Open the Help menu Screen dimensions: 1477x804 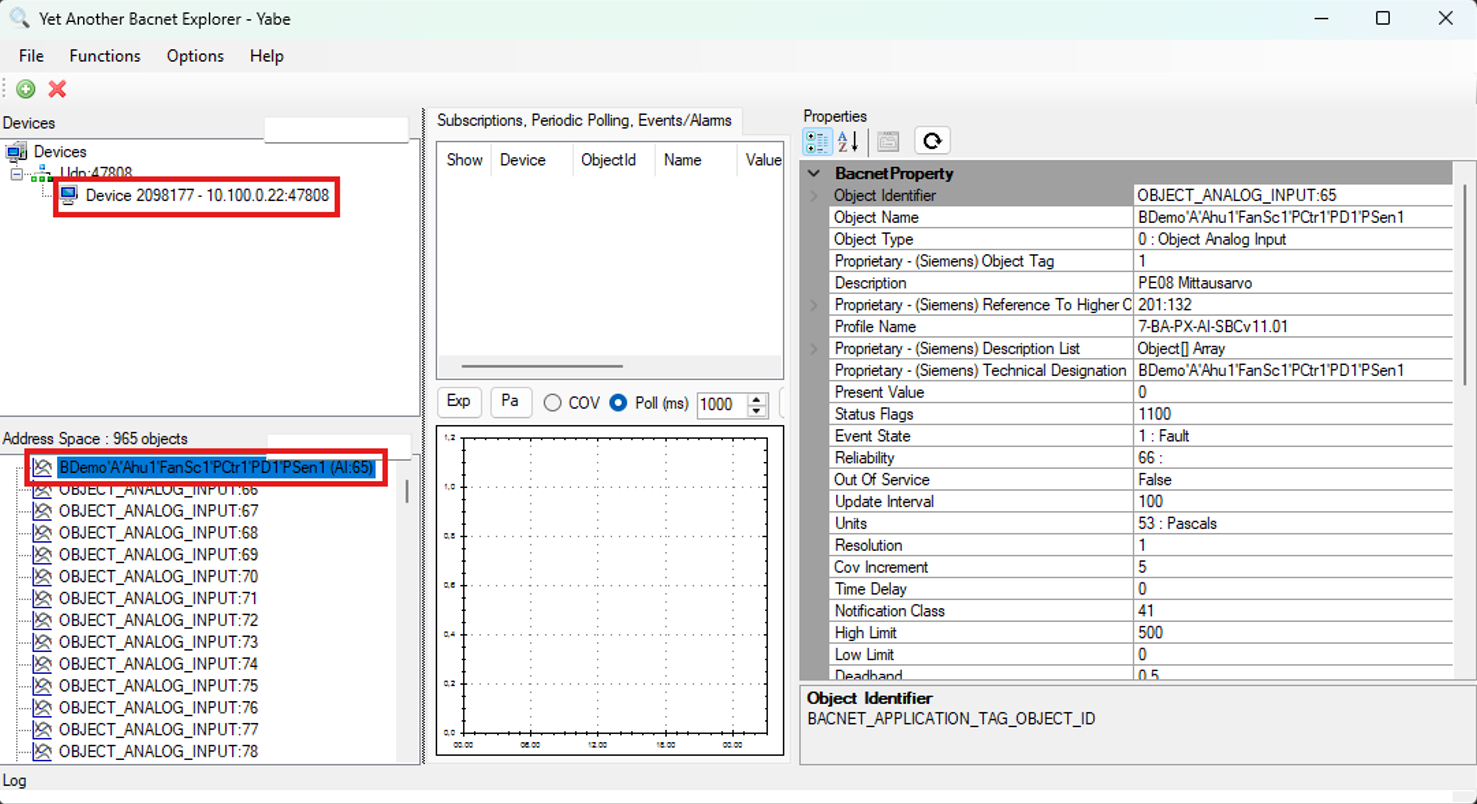point(267,56)
